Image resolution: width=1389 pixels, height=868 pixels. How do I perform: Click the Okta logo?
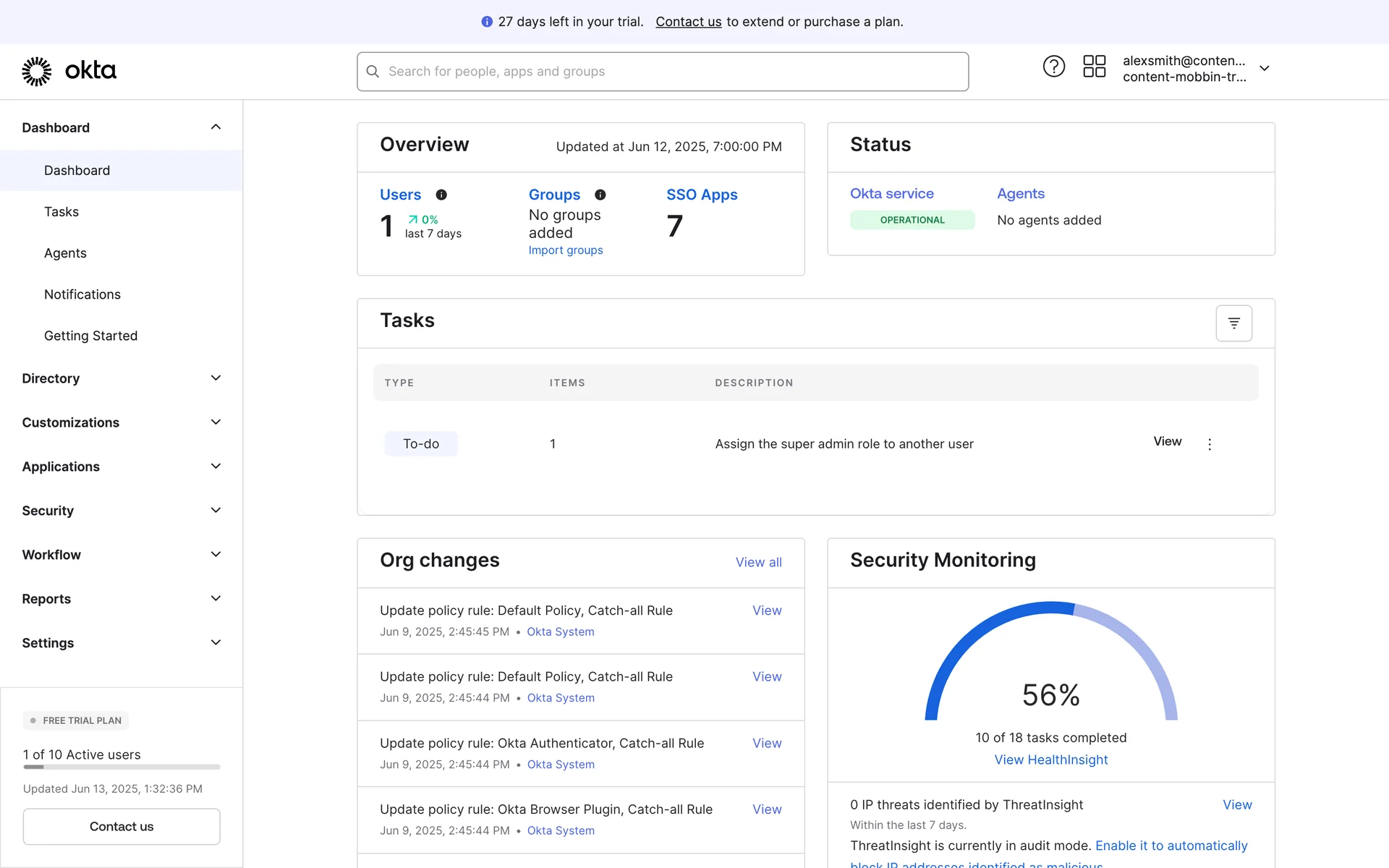69,71
